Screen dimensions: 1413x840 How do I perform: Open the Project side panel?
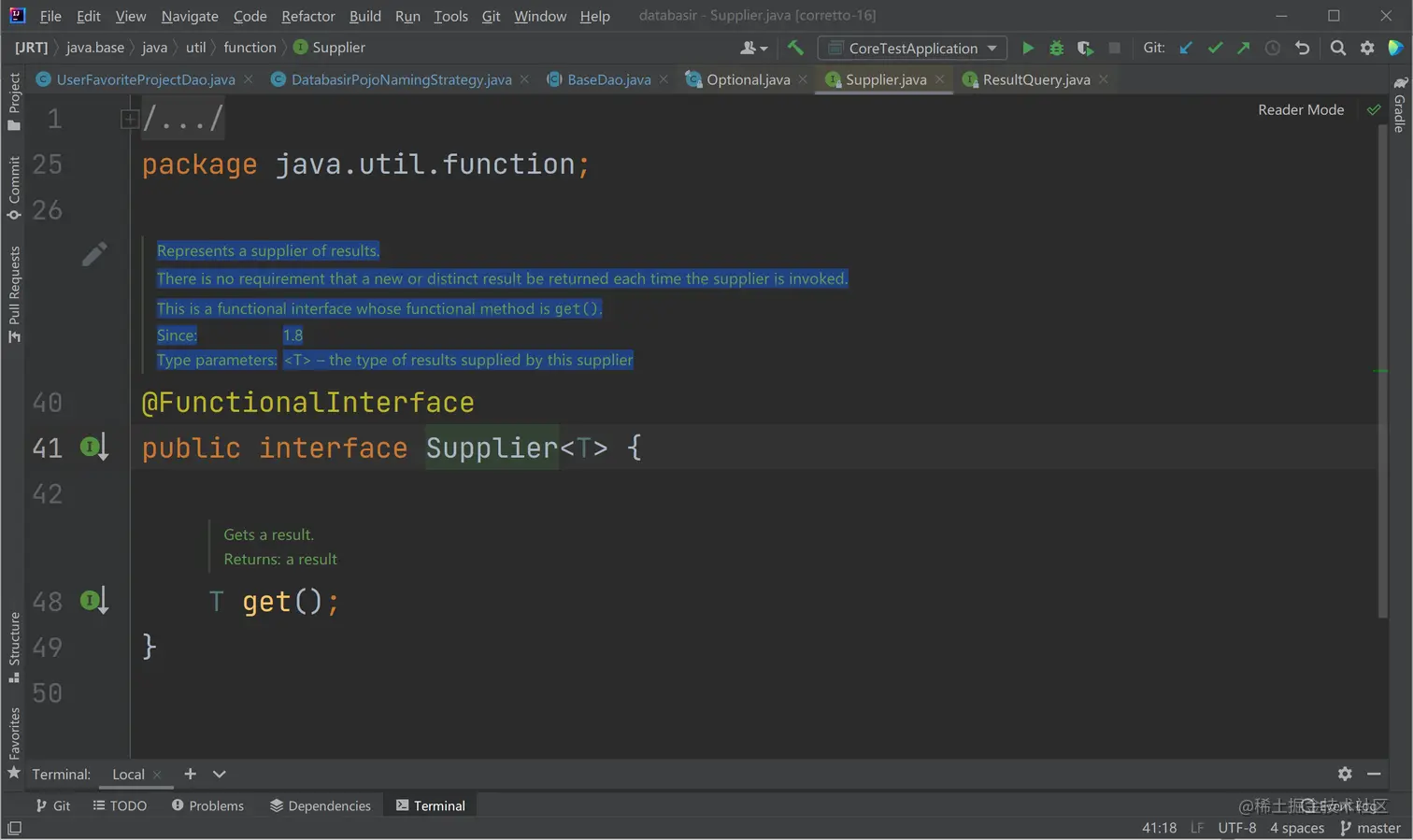14,101
